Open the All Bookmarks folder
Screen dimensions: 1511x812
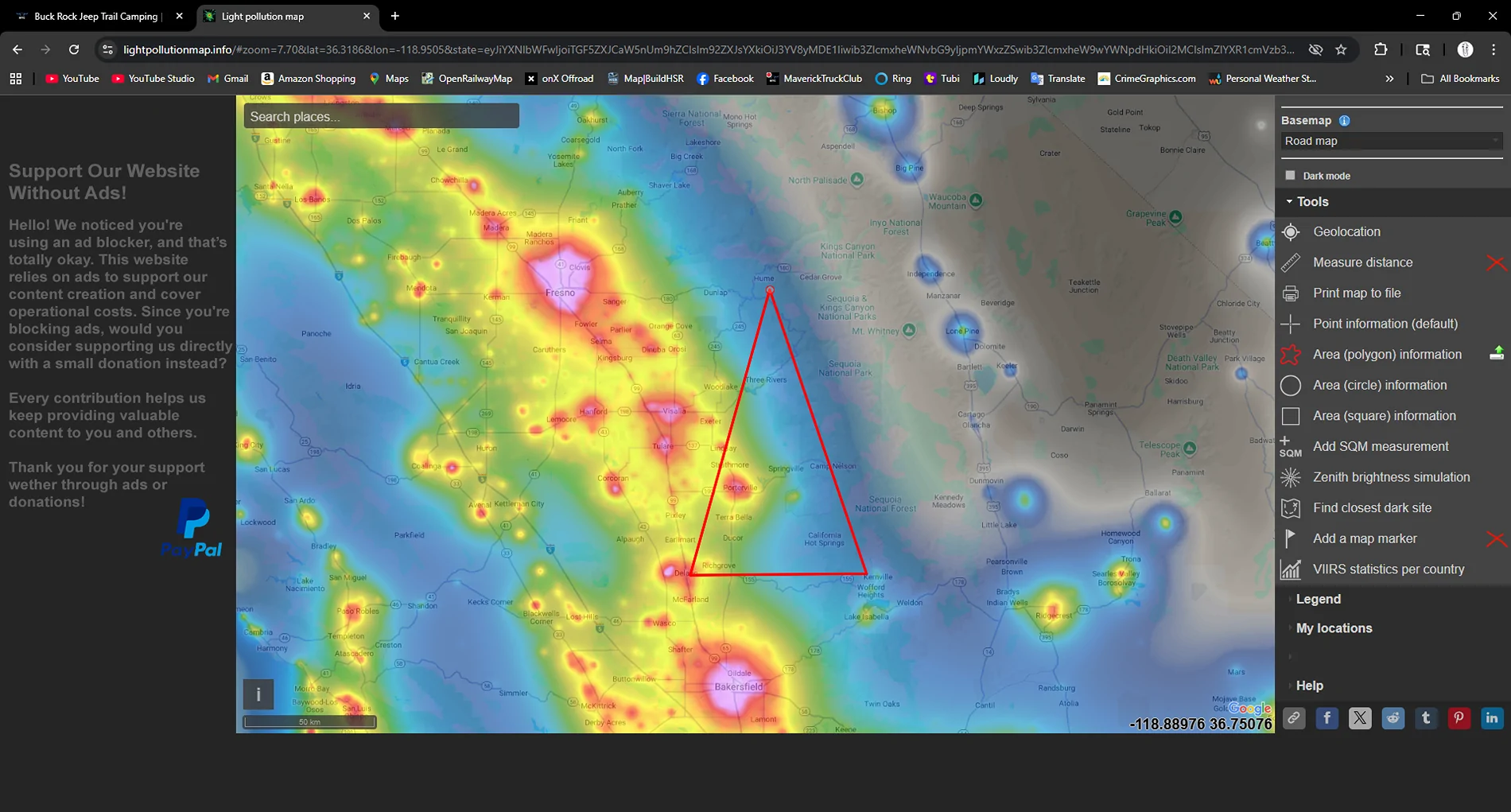[1460, 79]
